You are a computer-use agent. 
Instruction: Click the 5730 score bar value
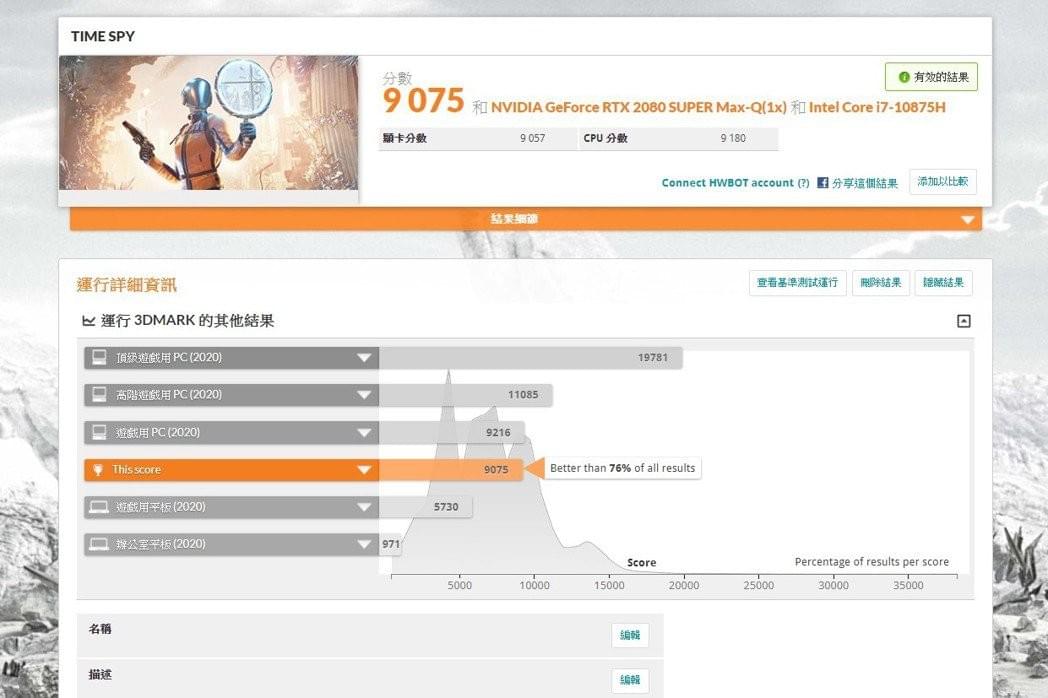[x=446, y=507]
